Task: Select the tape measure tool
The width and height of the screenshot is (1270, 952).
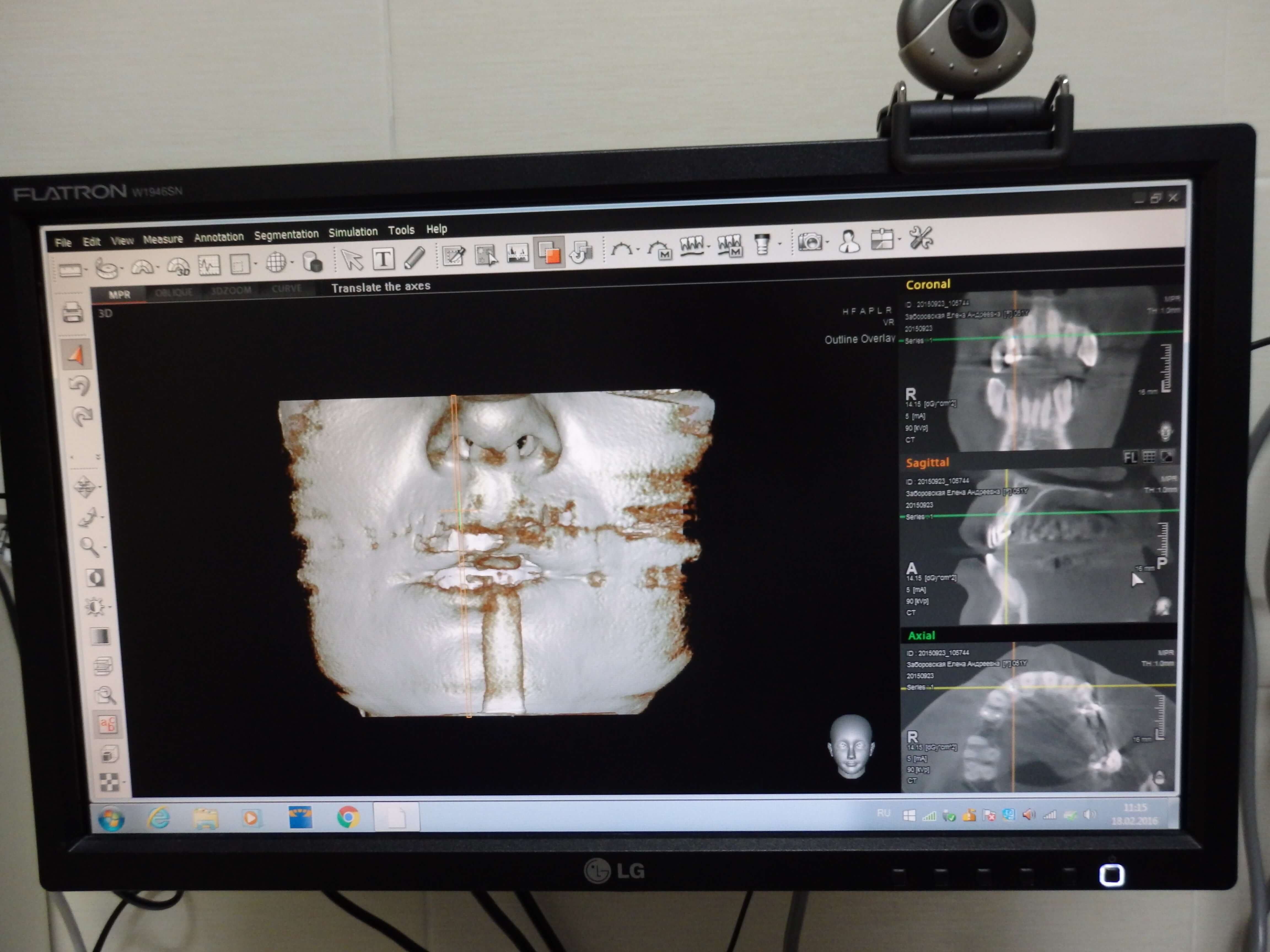Action: tap(106, 268)
